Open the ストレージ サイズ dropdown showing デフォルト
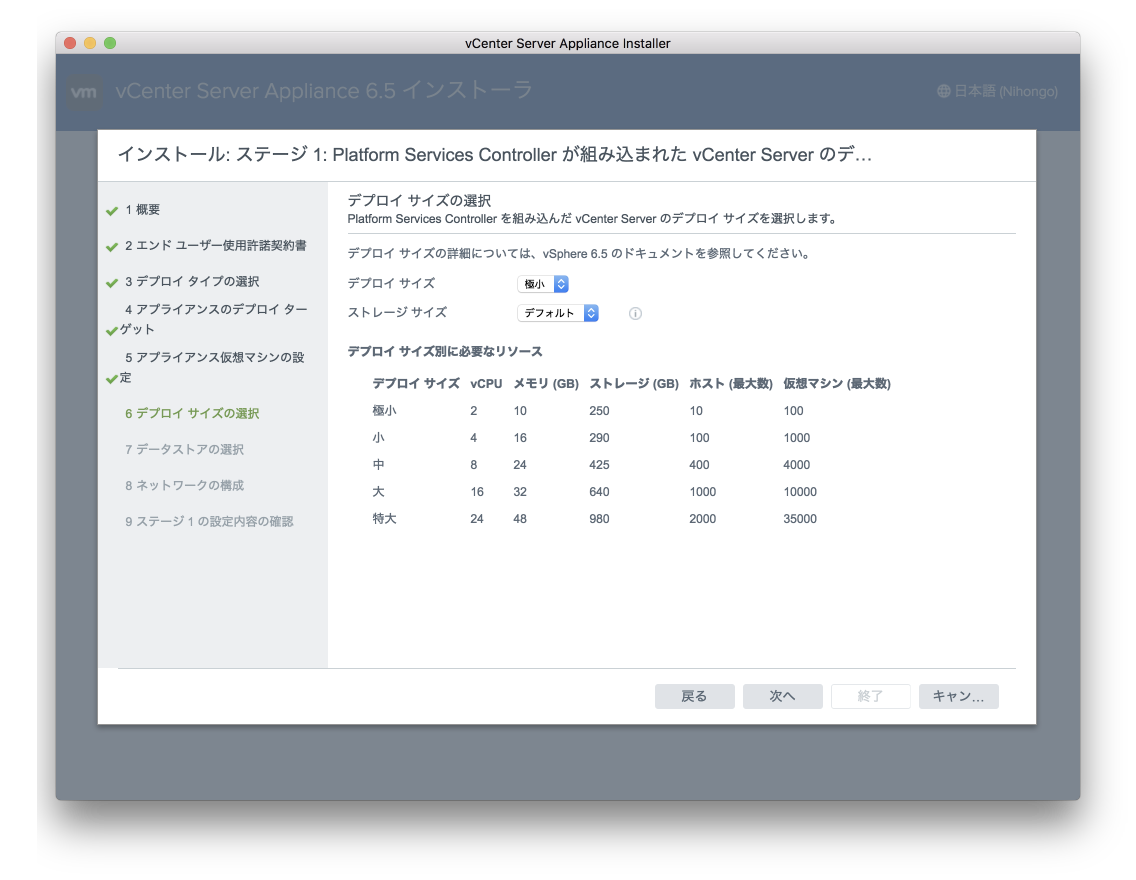Image resolution: width=1136 pixels, height=880 pixels. pyautogui.click(x=558, y=313)
